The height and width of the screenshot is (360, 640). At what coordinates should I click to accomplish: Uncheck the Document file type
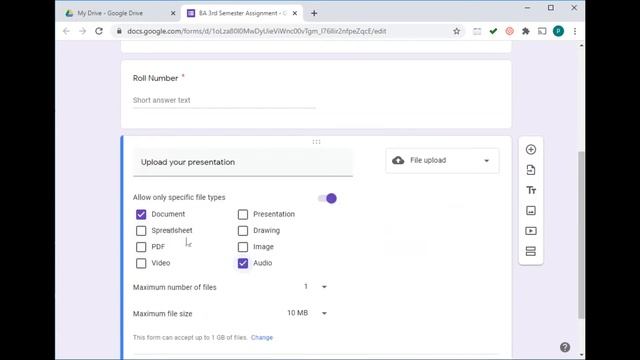[x=141, y=214]
